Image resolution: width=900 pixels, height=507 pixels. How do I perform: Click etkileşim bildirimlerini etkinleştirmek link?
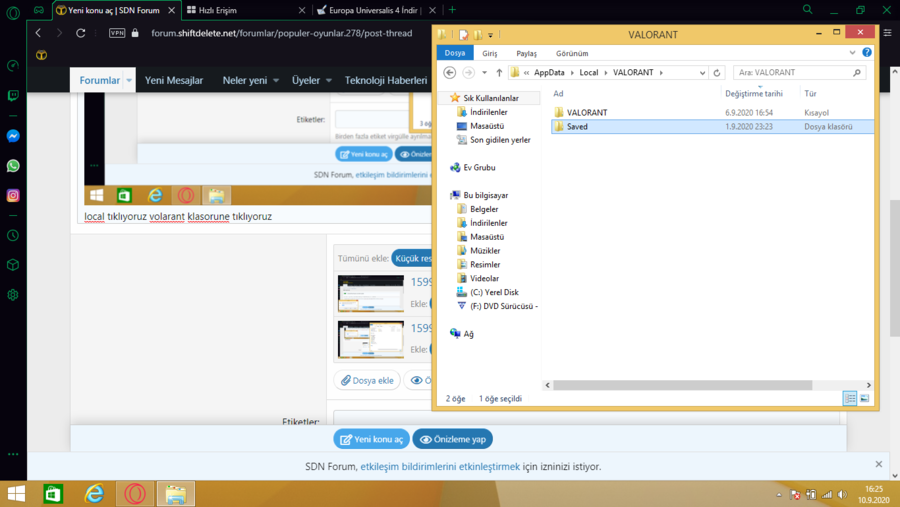coord(440,467)
